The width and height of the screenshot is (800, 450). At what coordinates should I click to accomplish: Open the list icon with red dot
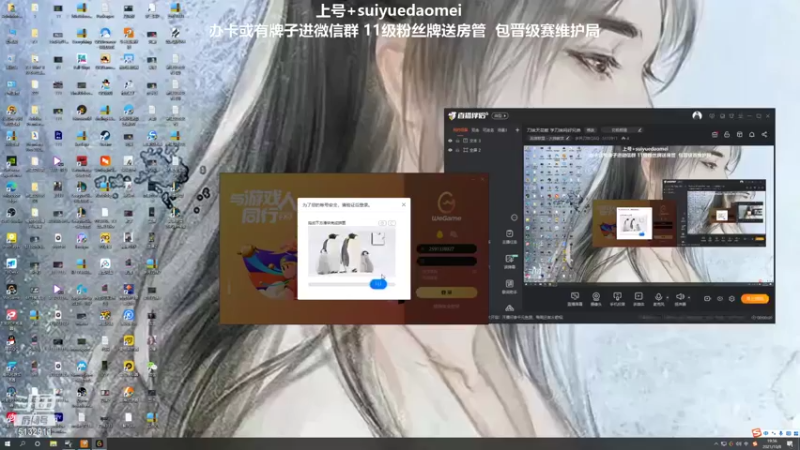pos(715,134)
